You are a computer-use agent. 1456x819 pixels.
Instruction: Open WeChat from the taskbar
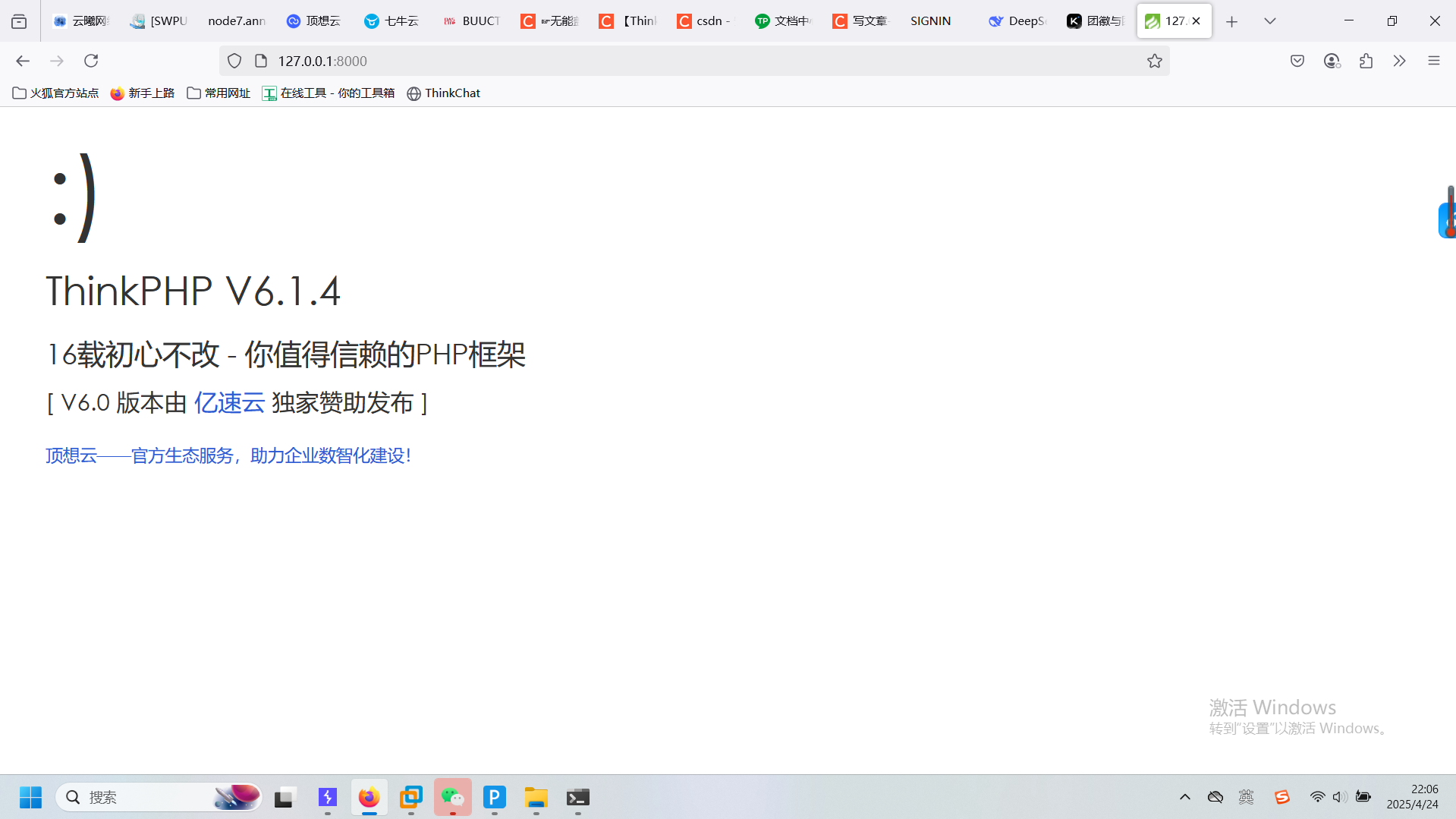pyautogui.click(x=452, y=797)
